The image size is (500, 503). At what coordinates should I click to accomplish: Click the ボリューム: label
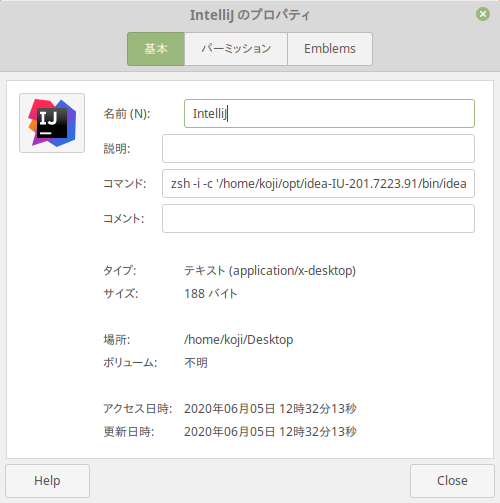click(130, 363)
